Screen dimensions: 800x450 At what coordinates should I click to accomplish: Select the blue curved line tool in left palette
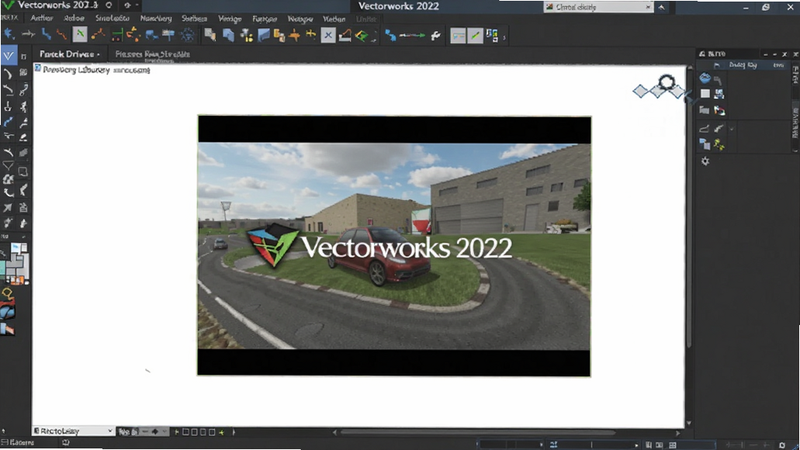click(8, 122)
